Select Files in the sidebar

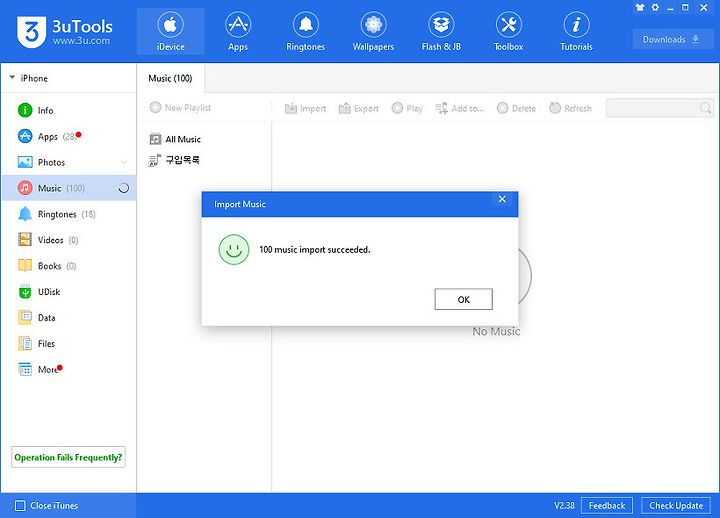point(69,343)
